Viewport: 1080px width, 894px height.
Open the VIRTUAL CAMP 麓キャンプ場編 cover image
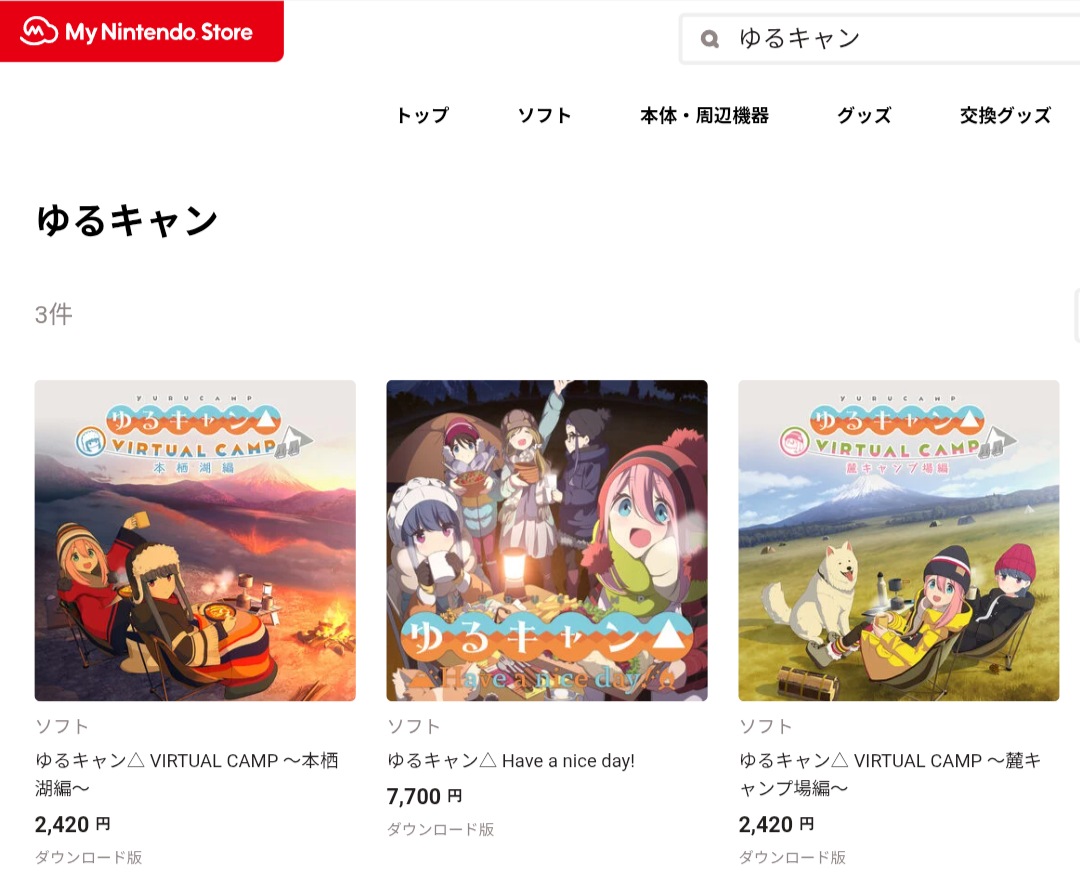(899, 541)
